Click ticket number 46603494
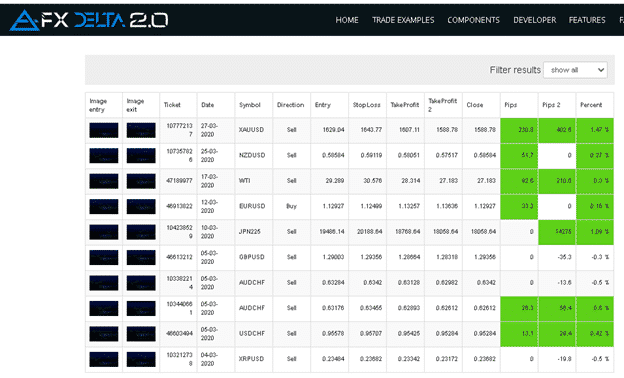The image size is (624, 378). click(179, 334)
